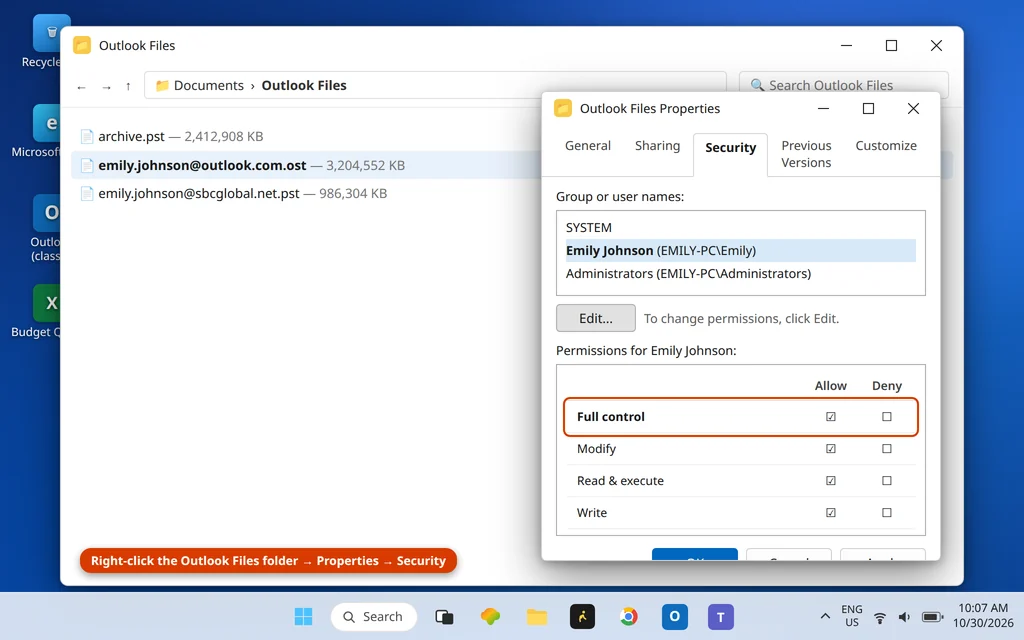Open Teams from the taskbar
The height and width of the screenshot is (640, 1024).
coord(721,616)
